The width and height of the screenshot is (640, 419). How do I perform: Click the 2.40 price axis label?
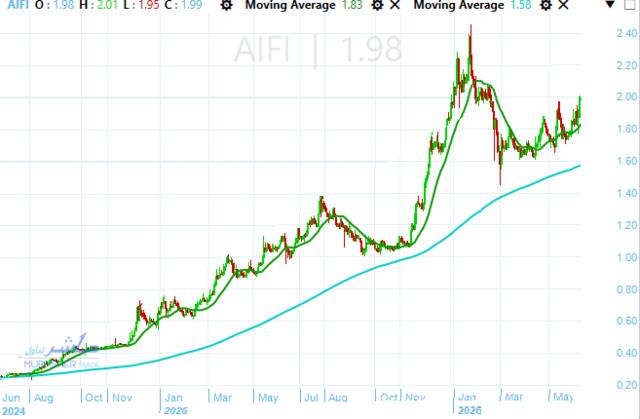[x=627, y=33]
